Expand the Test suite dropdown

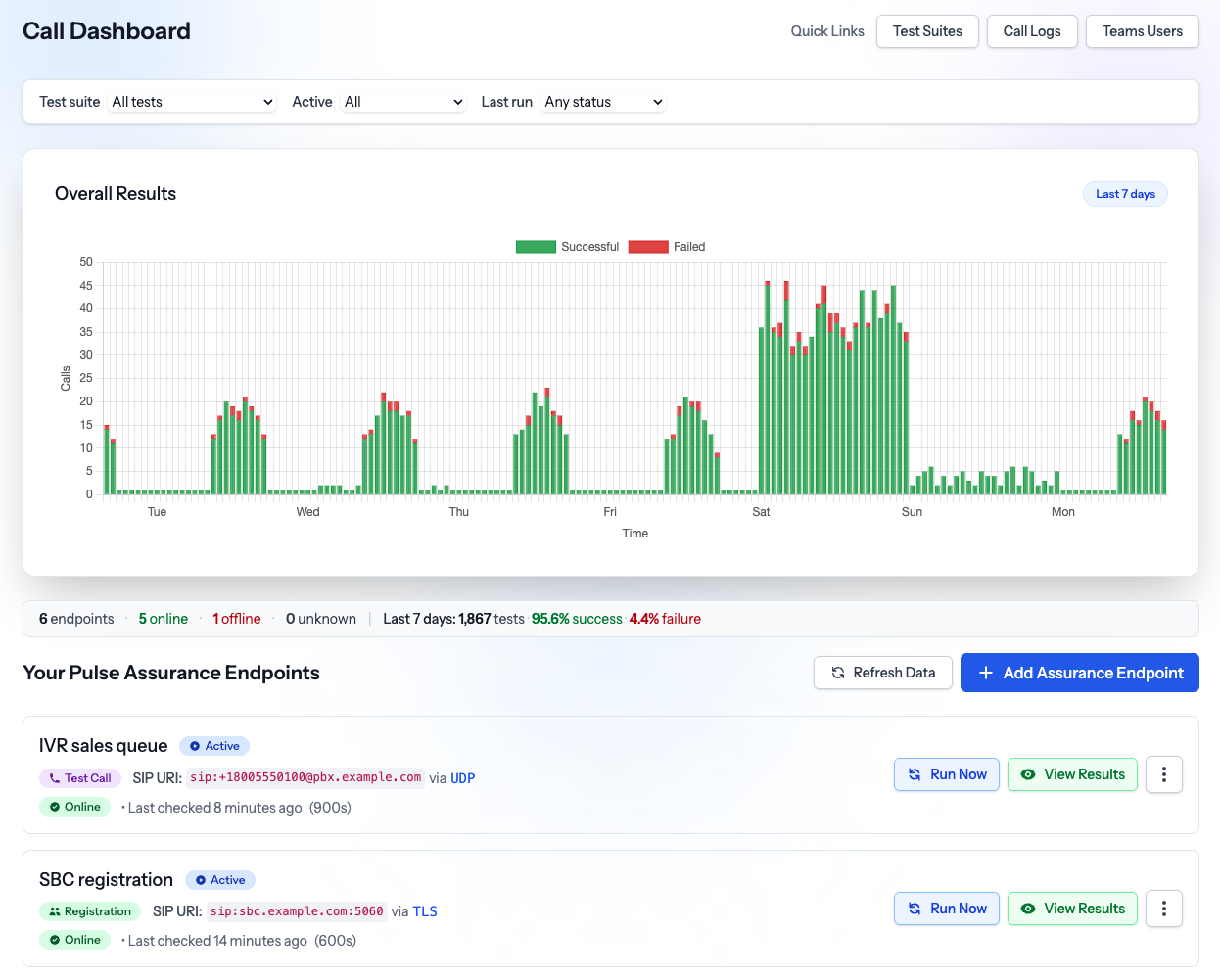pos(192,102)
